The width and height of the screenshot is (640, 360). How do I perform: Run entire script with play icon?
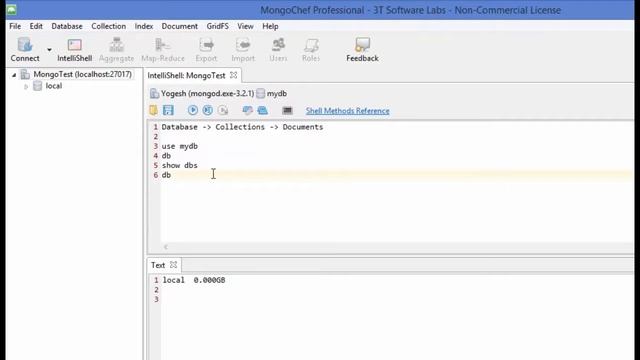(193, 110)
